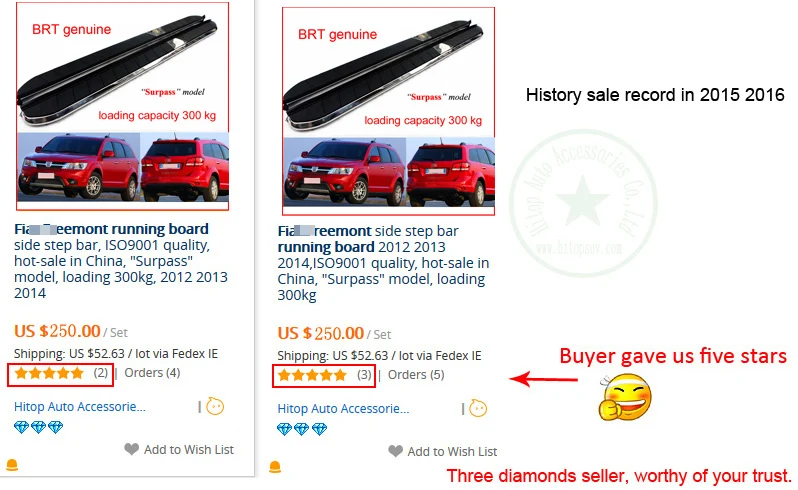Screen dimensions: 798x490
Task: Click the chat face icon beside right seller
Action: [478, 408]
